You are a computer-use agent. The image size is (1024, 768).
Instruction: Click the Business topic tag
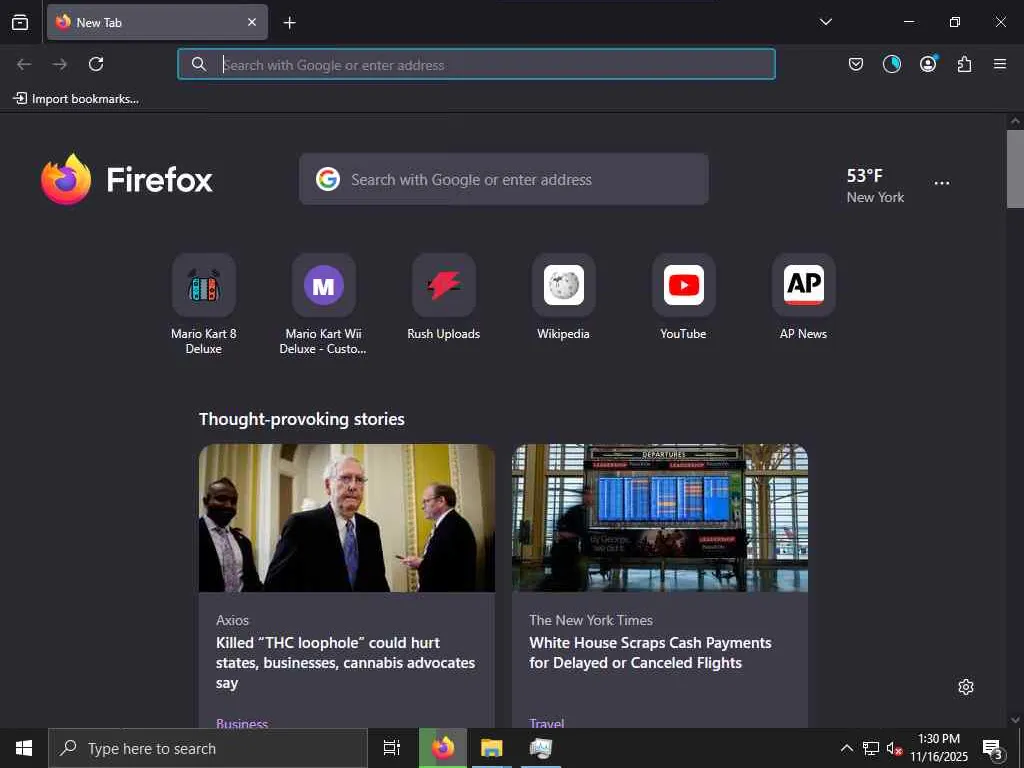pos(242,722)
